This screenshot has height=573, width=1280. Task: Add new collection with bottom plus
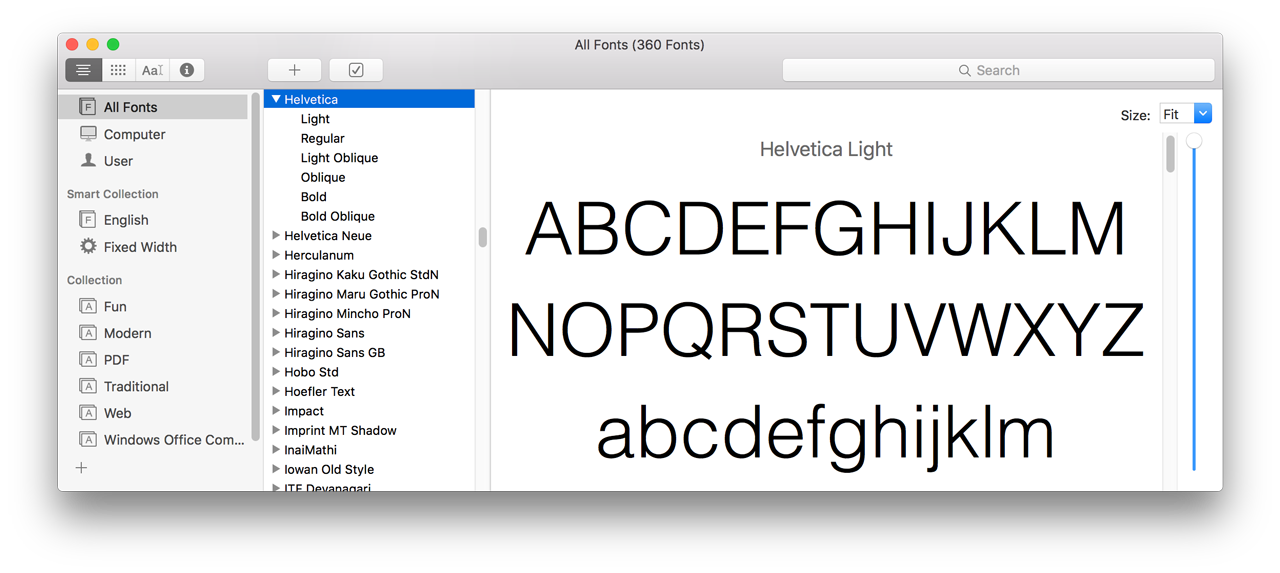[81, 468]
